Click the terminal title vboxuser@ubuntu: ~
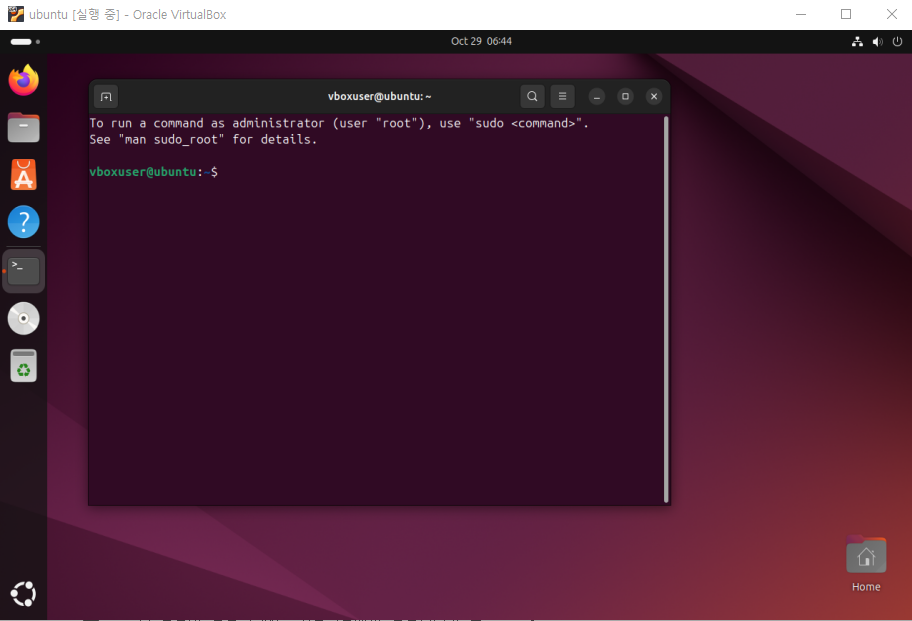The height and width of the screenshot is (621, 912). pos(379,97)
